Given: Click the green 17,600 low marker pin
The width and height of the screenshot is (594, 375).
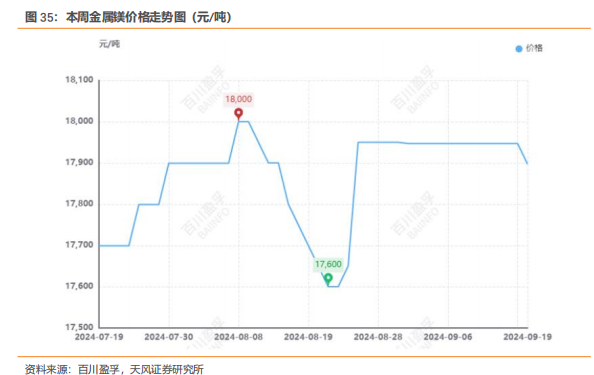Looking at the screenshot, I should point(328,279).
